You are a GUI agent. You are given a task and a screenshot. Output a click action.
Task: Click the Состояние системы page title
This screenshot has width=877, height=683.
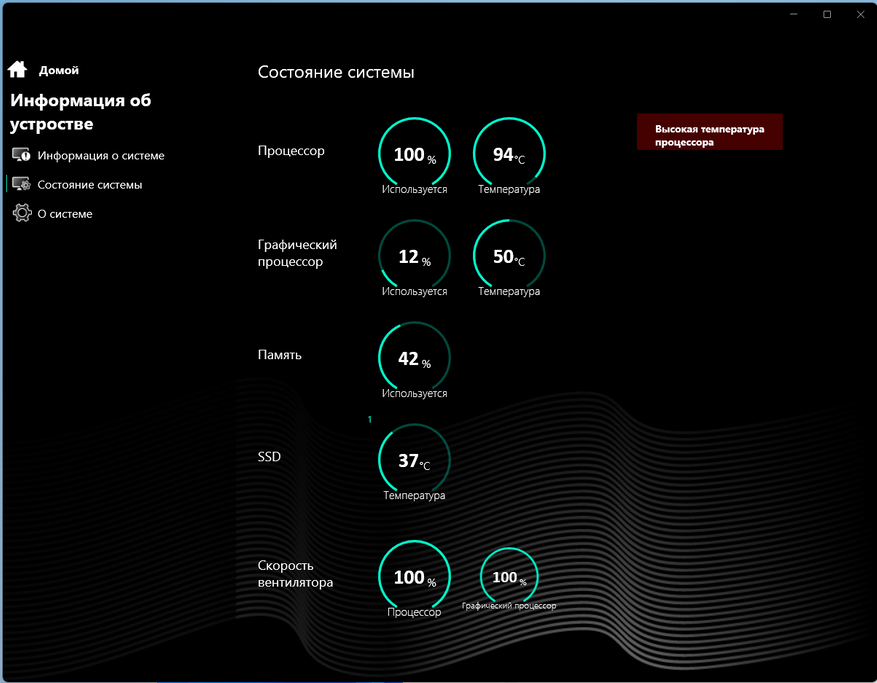(x=336, y=72)
